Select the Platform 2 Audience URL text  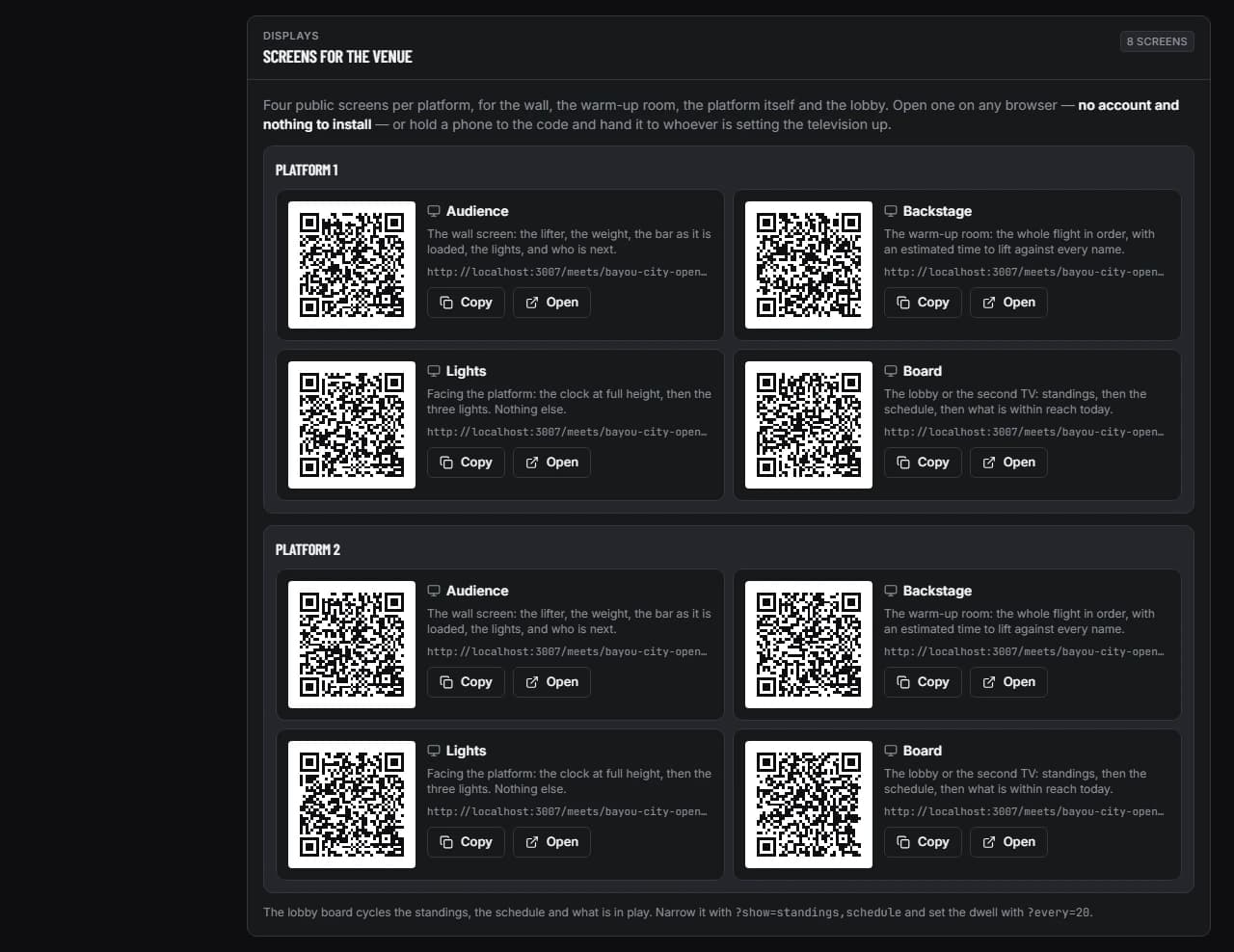click(567, 651)
